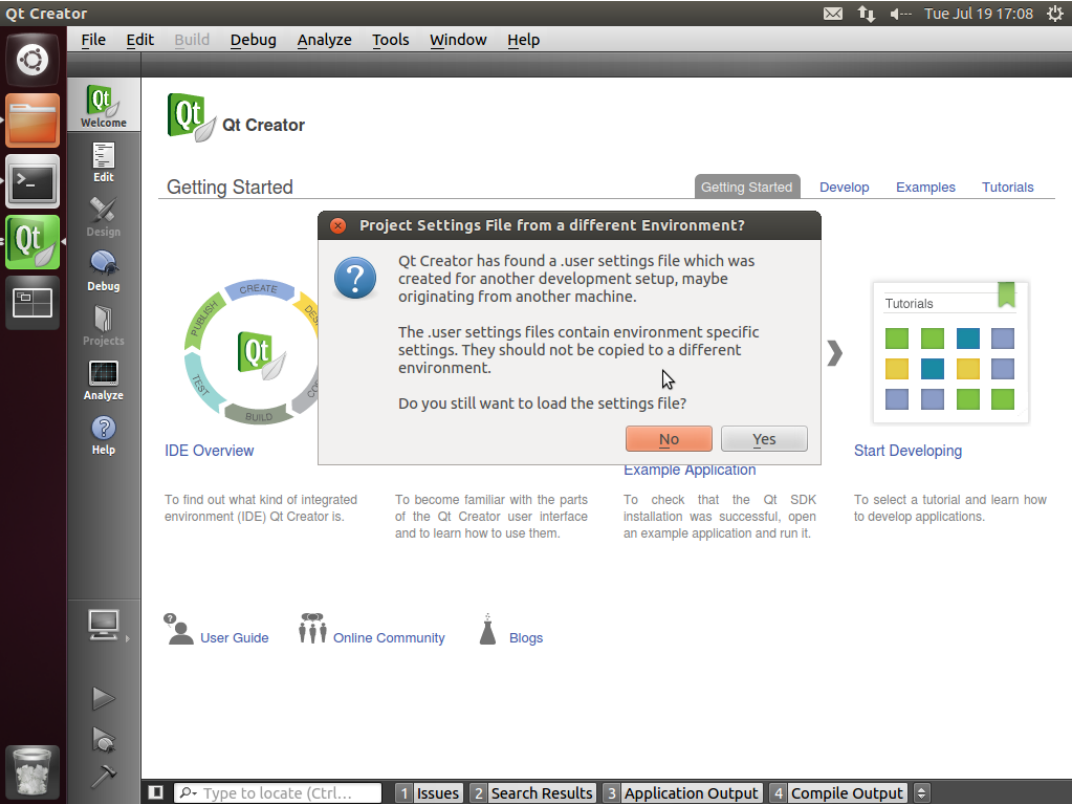Switch to Debug mode in sidebar
Viewport: 1074px width, 804px height.
(x=103, y=271)
